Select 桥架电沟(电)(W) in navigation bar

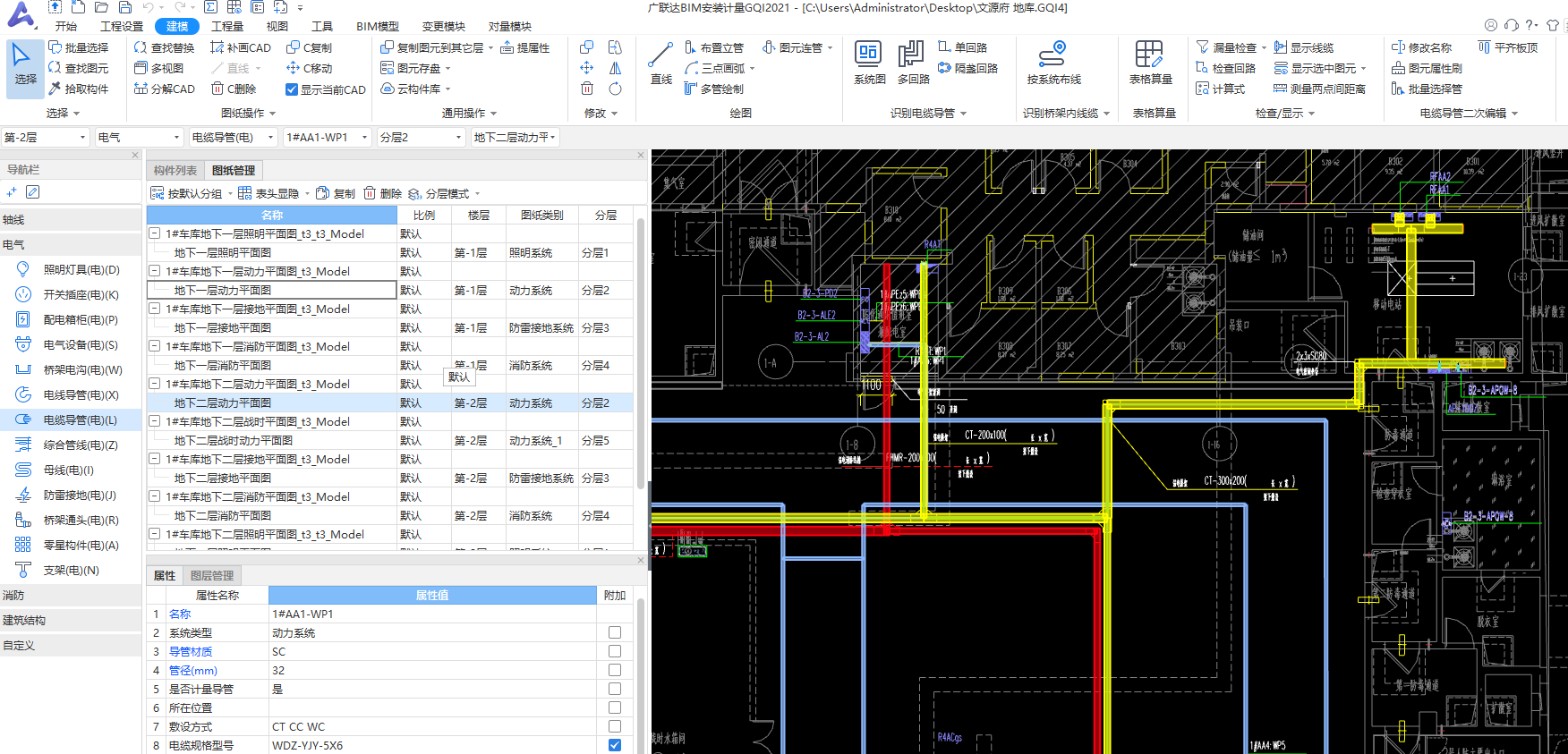point(72,369)
